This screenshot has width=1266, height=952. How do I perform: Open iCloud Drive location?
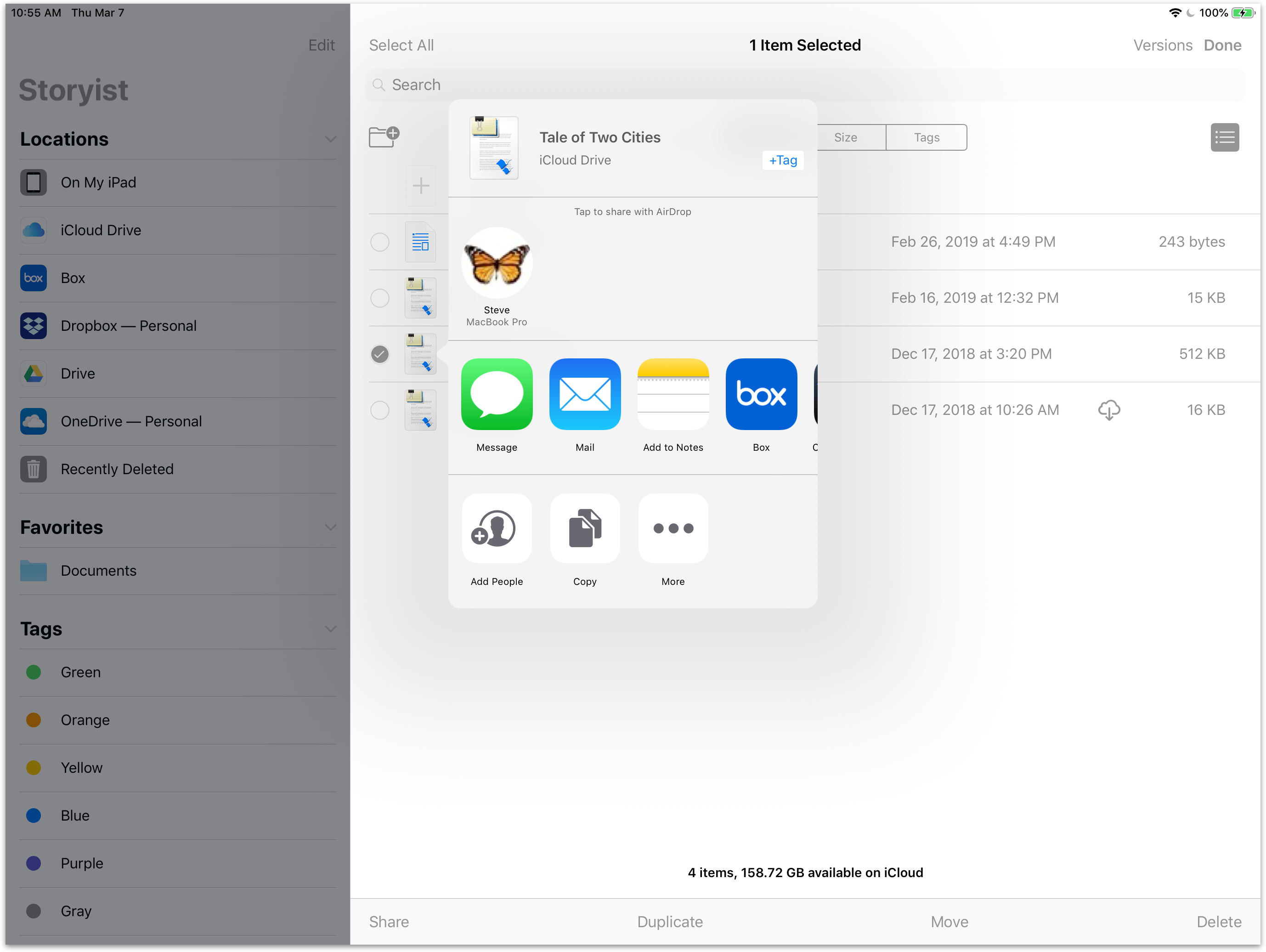click(x=177, y=230)
